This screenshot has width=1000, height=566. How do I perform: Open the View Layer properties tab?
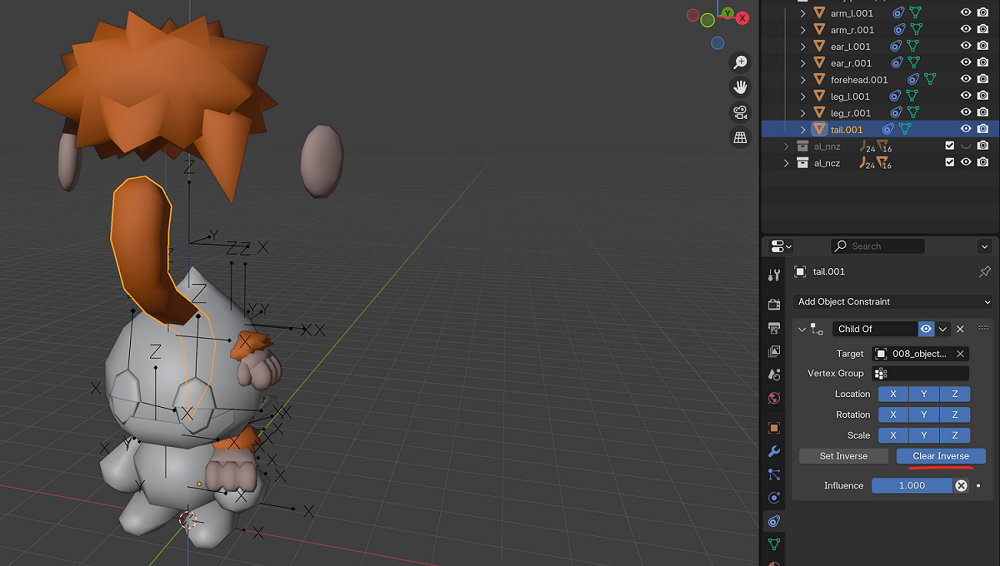pyautogui.click(x=774, y=352)
